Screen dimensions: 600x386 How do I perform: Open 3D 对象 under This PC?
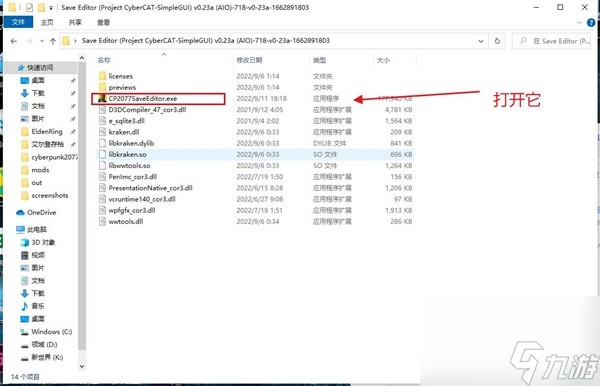click(x=43, y=242)
